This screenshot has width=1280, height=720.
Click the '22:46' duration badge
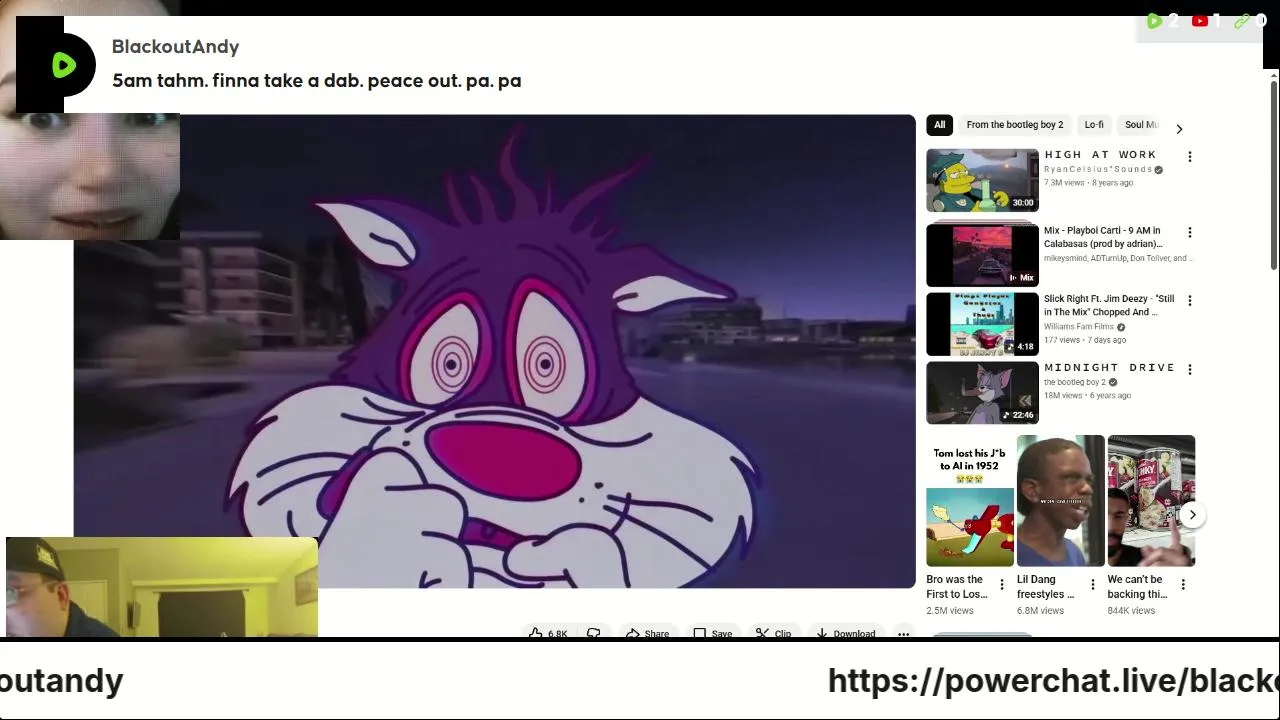point(1022,415)
